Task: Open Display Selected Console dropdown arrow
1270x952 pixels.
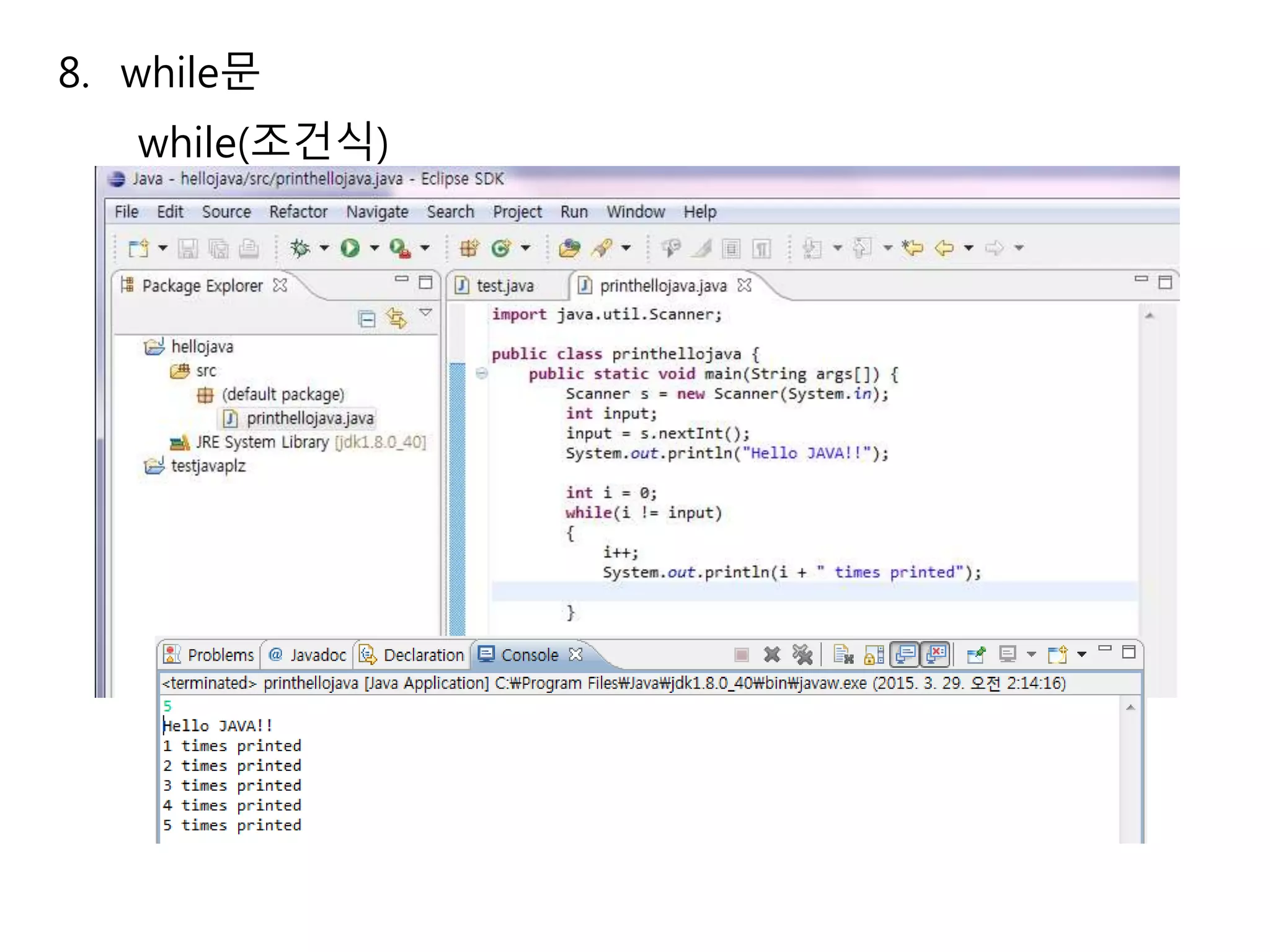Action: pyautogui.click(x=1031, y=654)
